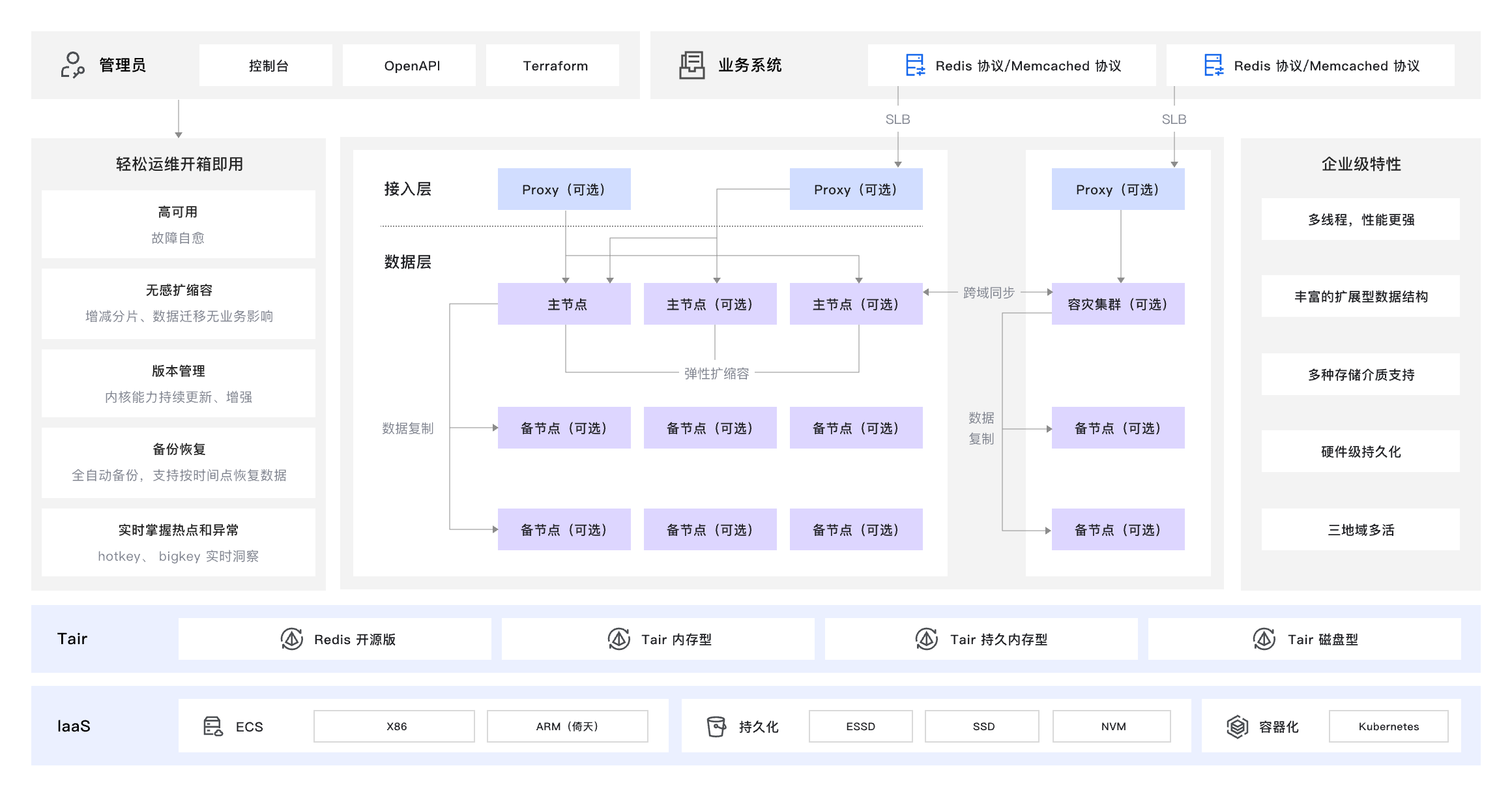Select the Tair 内存型 icon
The image size is (1512, 798).
tap(617, 639)
